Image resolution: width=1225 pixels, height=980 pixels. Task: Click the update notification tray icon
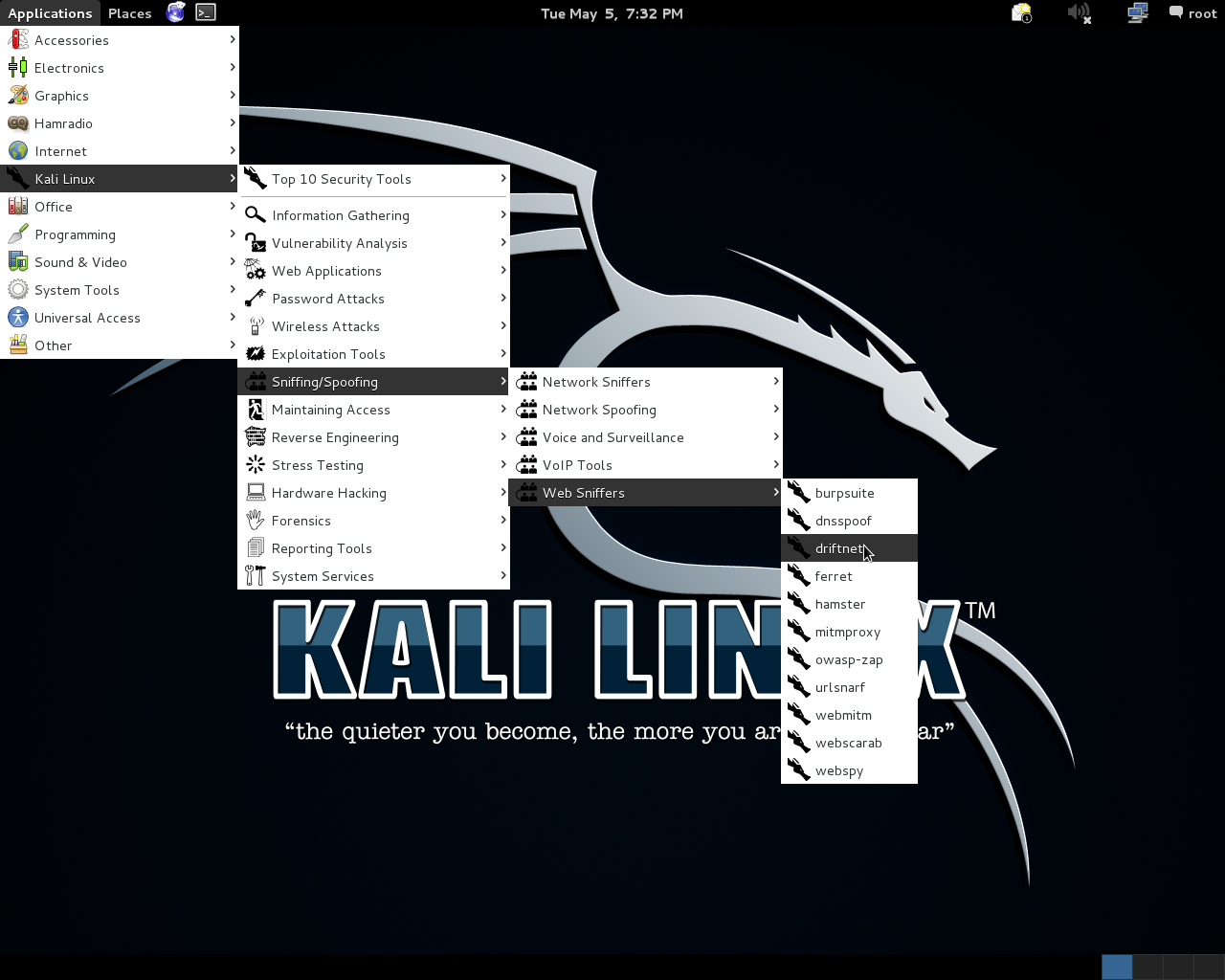tap(1022, 12)
